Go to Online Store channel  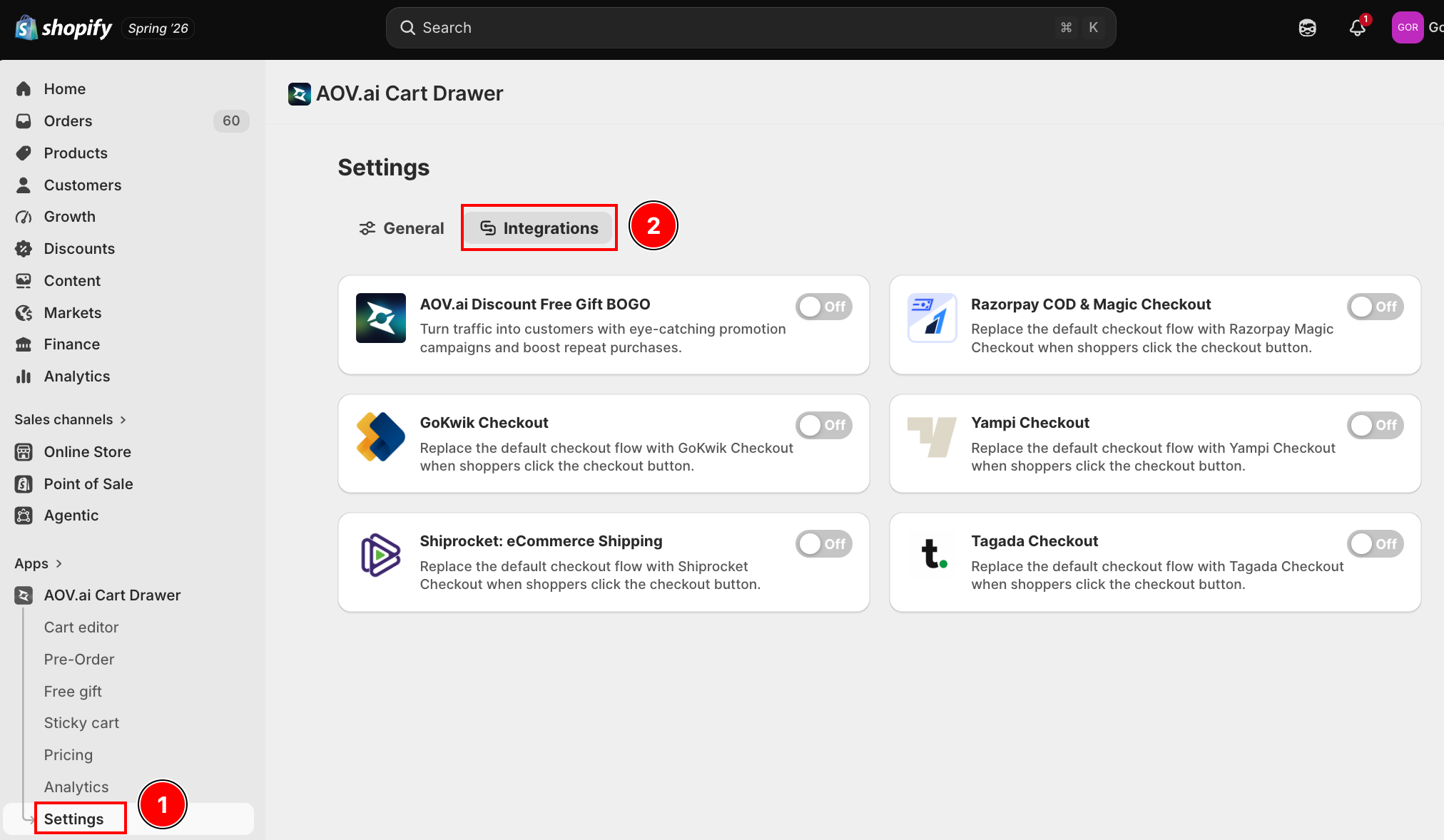[x=87, y=452]
